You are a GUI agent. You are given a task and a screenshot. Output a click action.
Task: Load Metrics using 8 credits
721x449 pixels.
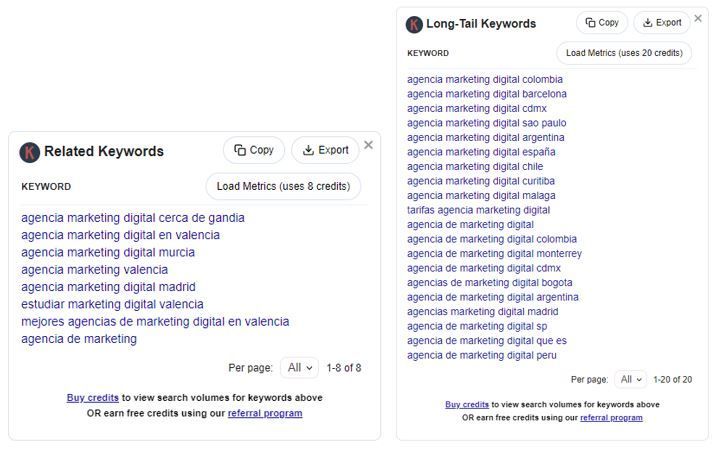pyautogui.click(x=283, y=186)
